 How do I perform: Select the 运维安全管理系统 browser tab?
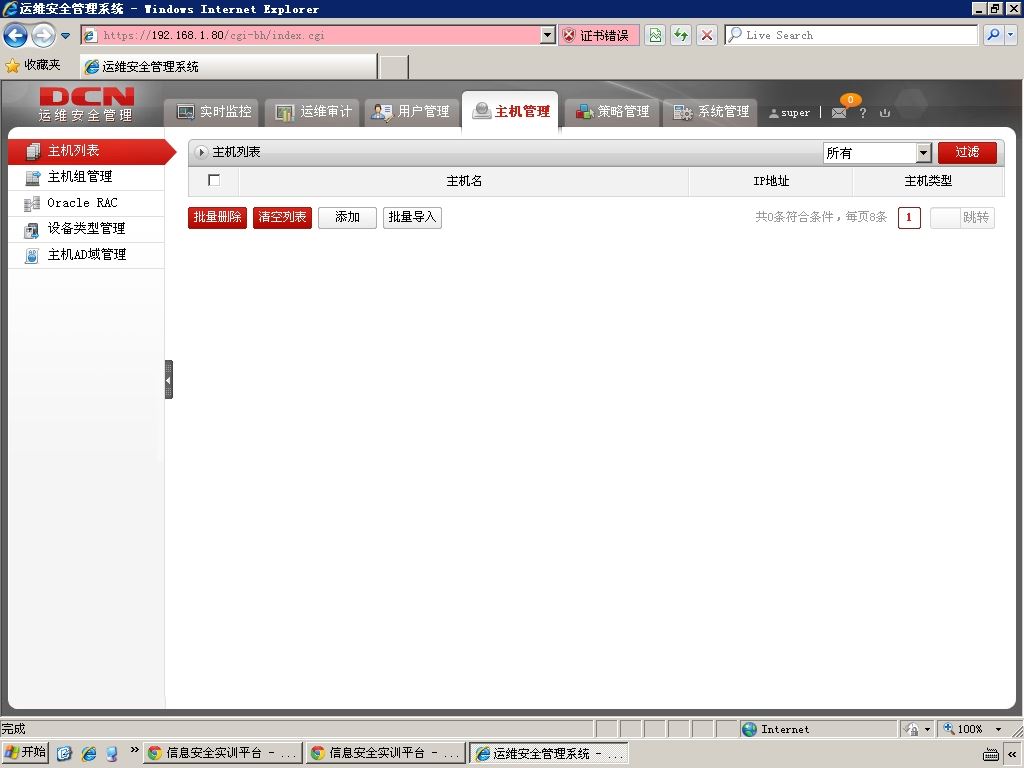pos(229,67)
